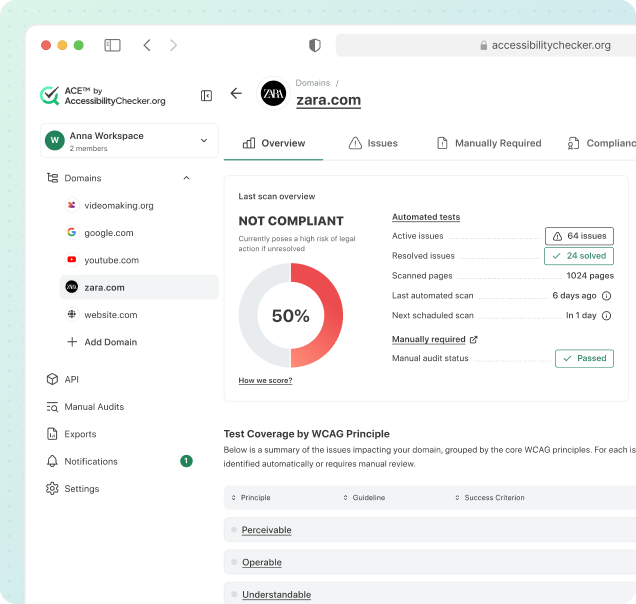The image size is (636, 604).
Task: Collapse the Domains section chevron
Action: [x=187, y=178]
